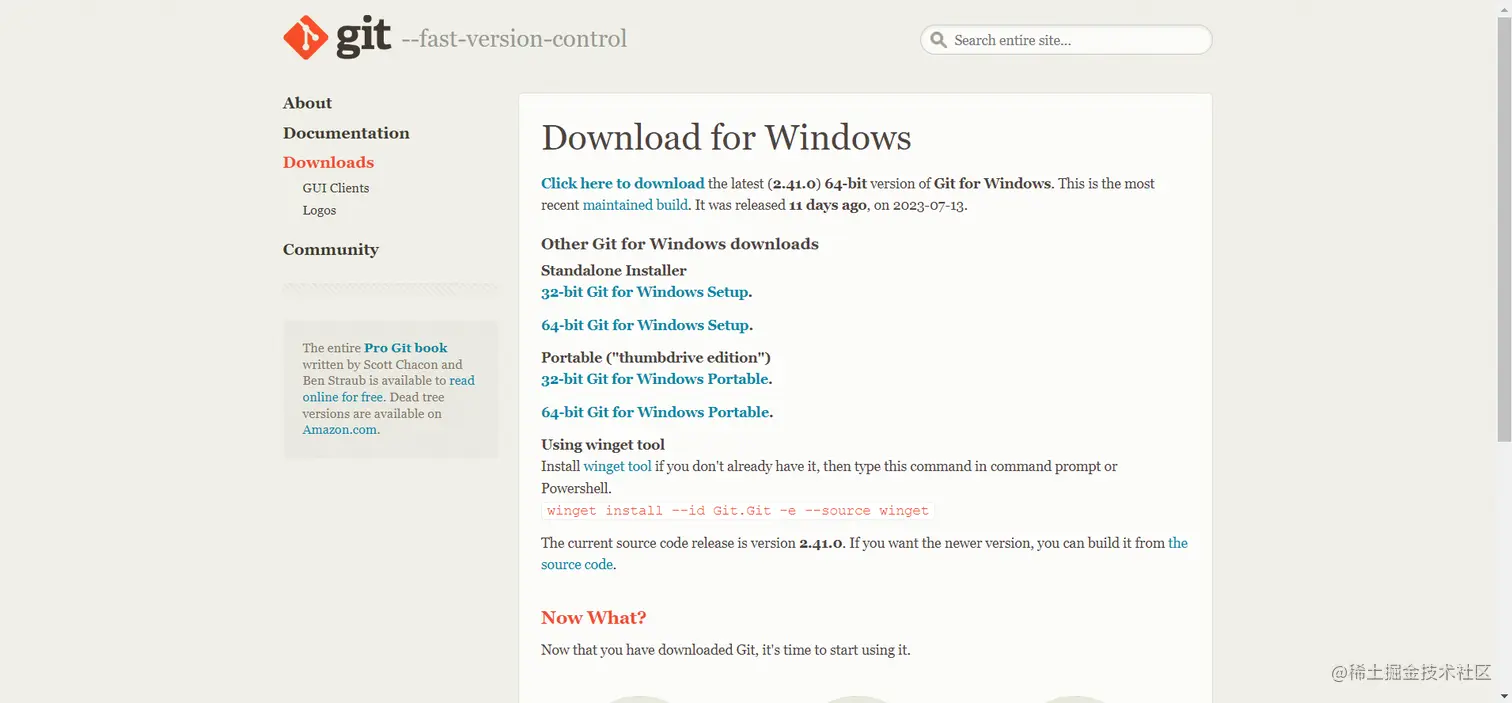Click the scrollbar up arrow
The height and width of the screenshot is (703, 1512).
[1504, 8]
